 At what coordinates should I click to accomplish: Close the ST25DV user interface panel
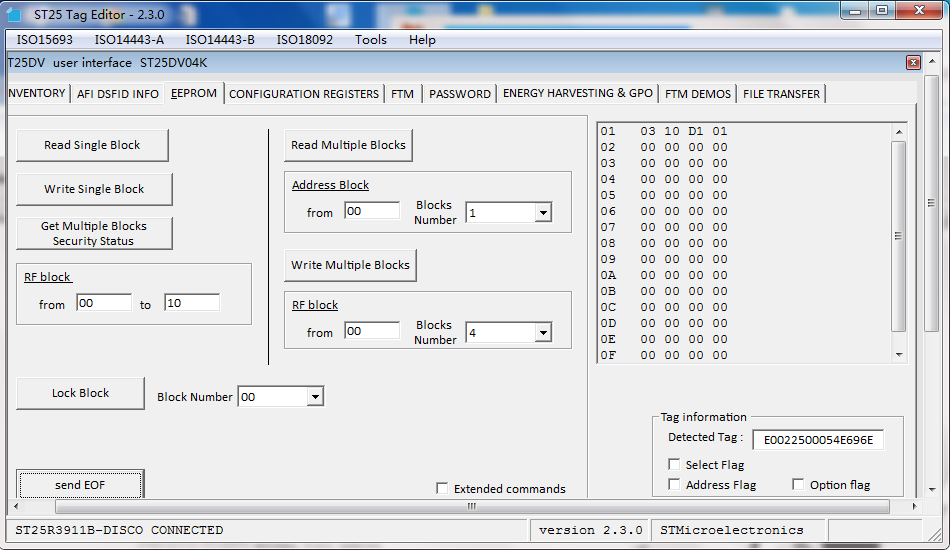tap(913, 62)
